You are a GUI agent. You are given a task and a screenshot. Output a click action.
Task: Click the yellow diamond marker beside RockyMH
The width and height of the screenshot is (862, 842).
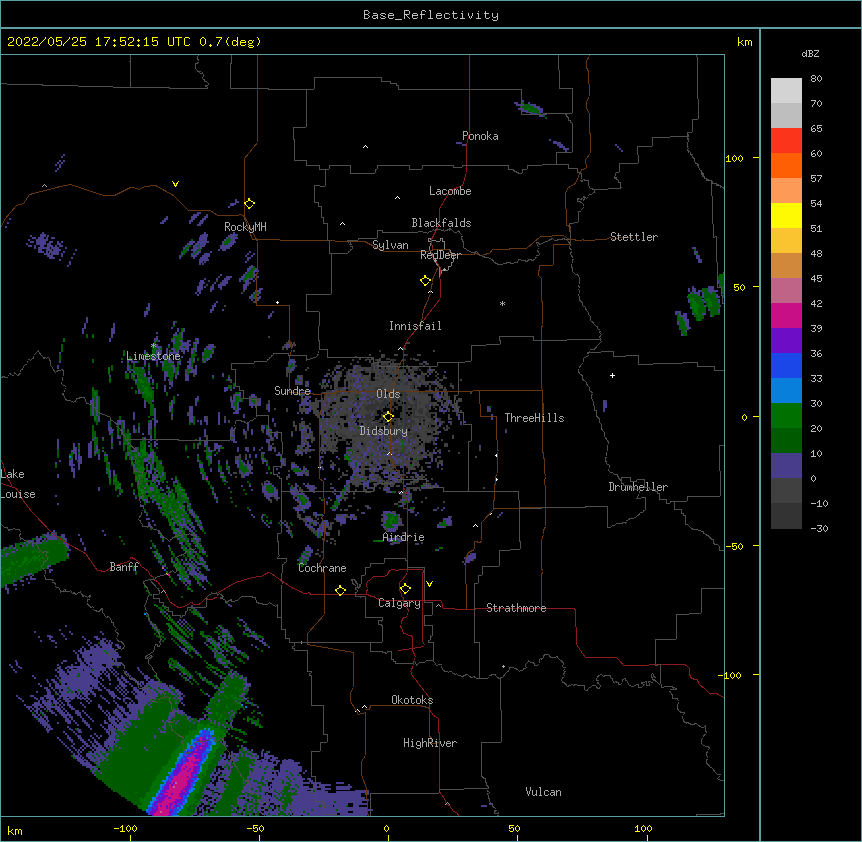(x=249, y=204)
